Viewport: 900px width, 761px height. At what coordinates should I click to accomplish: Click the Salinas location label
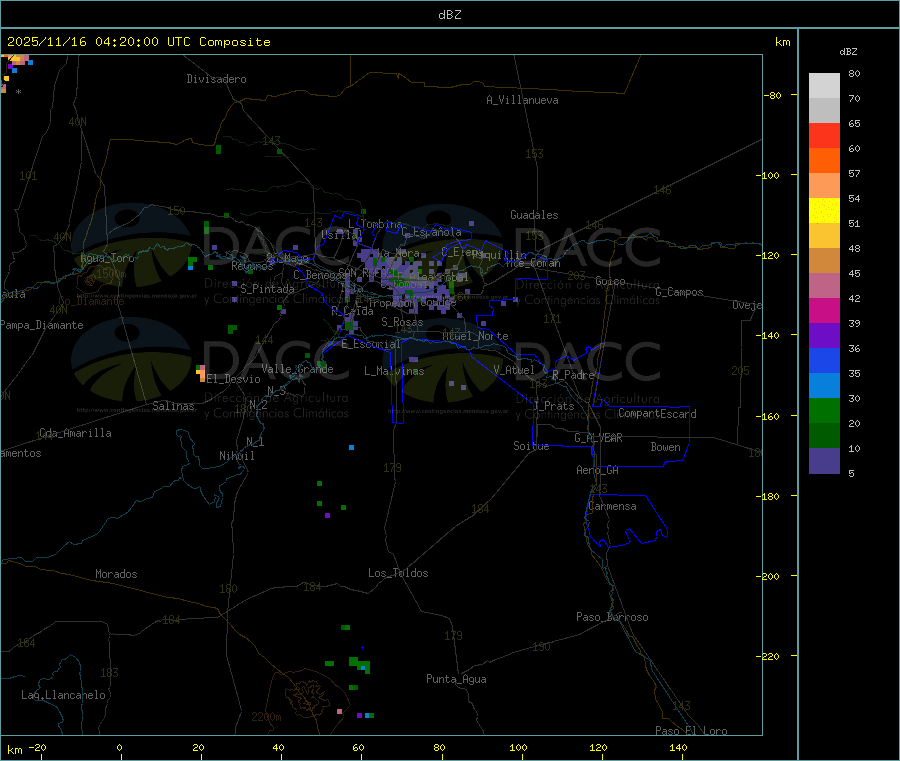(173, 406)
